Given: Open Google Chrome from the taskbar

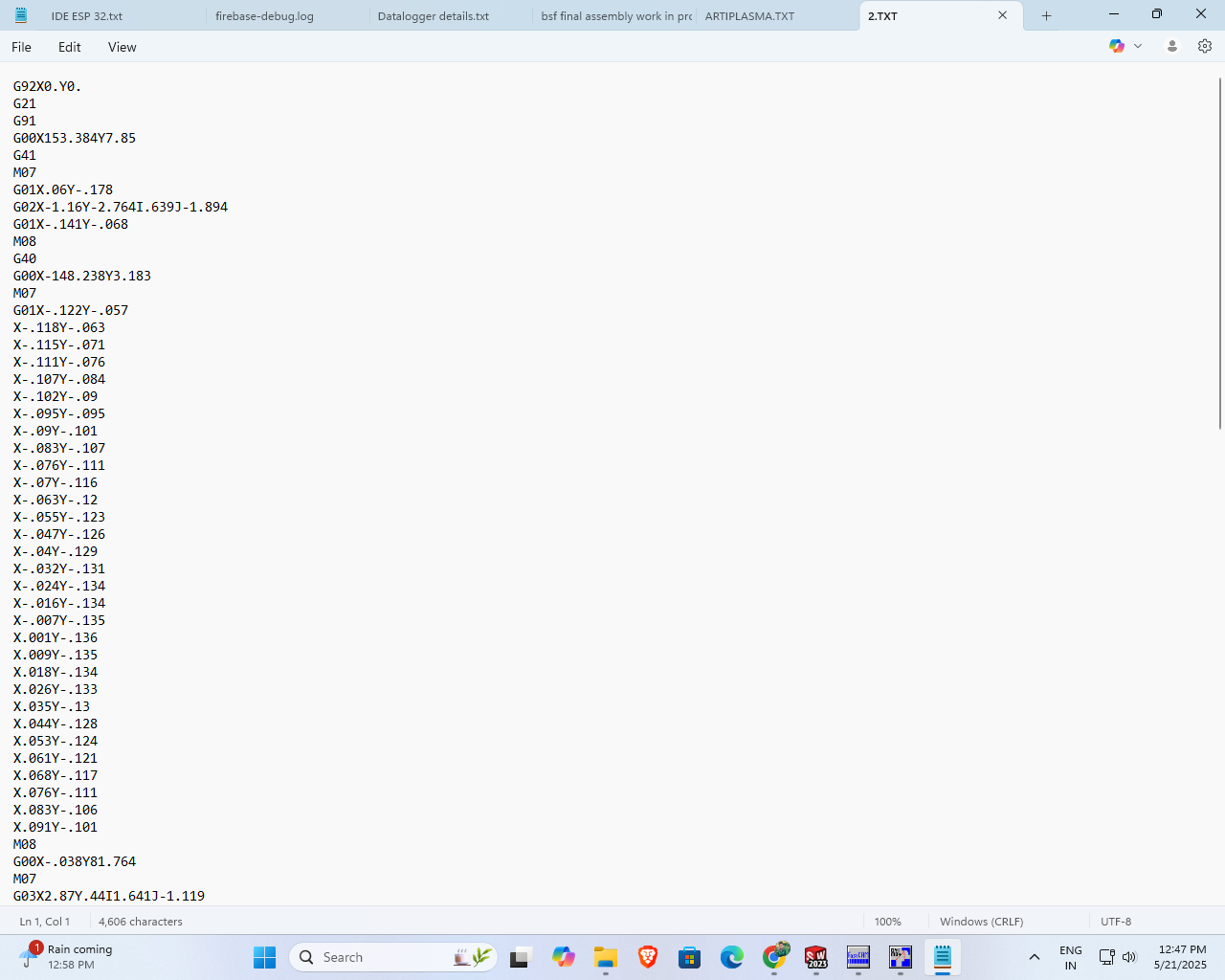Looking at the screenshot, I should pyautogui.click(x=774, y=957).
